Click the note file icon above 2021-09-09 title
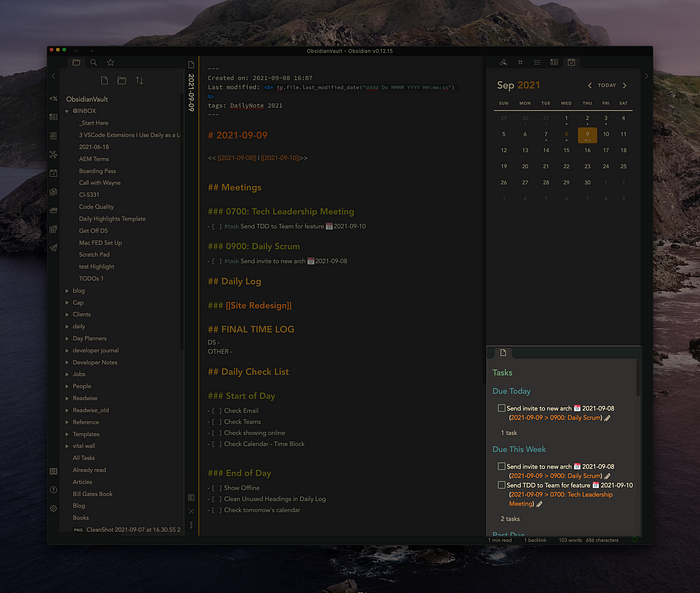This screenshot has height=593, width=700. (x=191, y=65)
